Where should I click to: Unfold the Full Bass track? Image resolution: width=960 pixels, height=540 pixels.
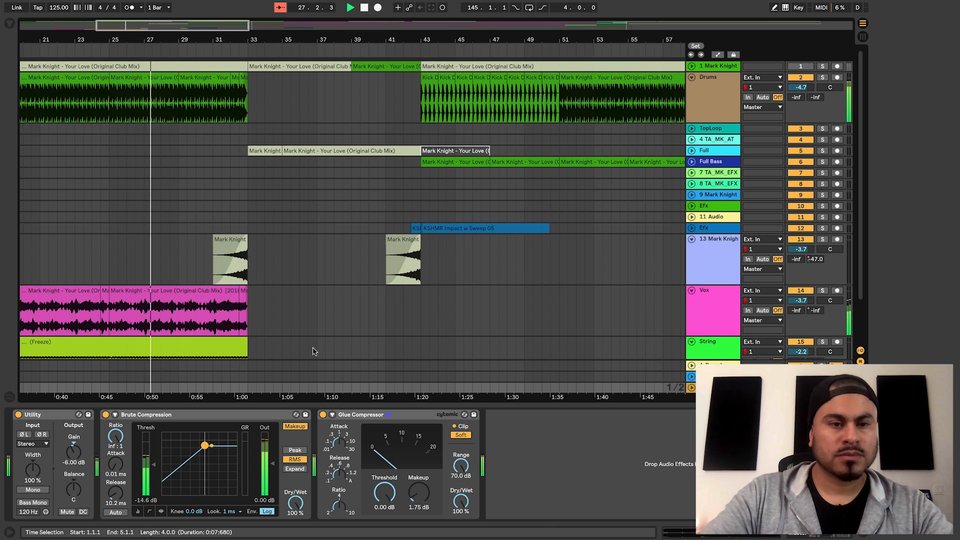(x=691, y=162)
